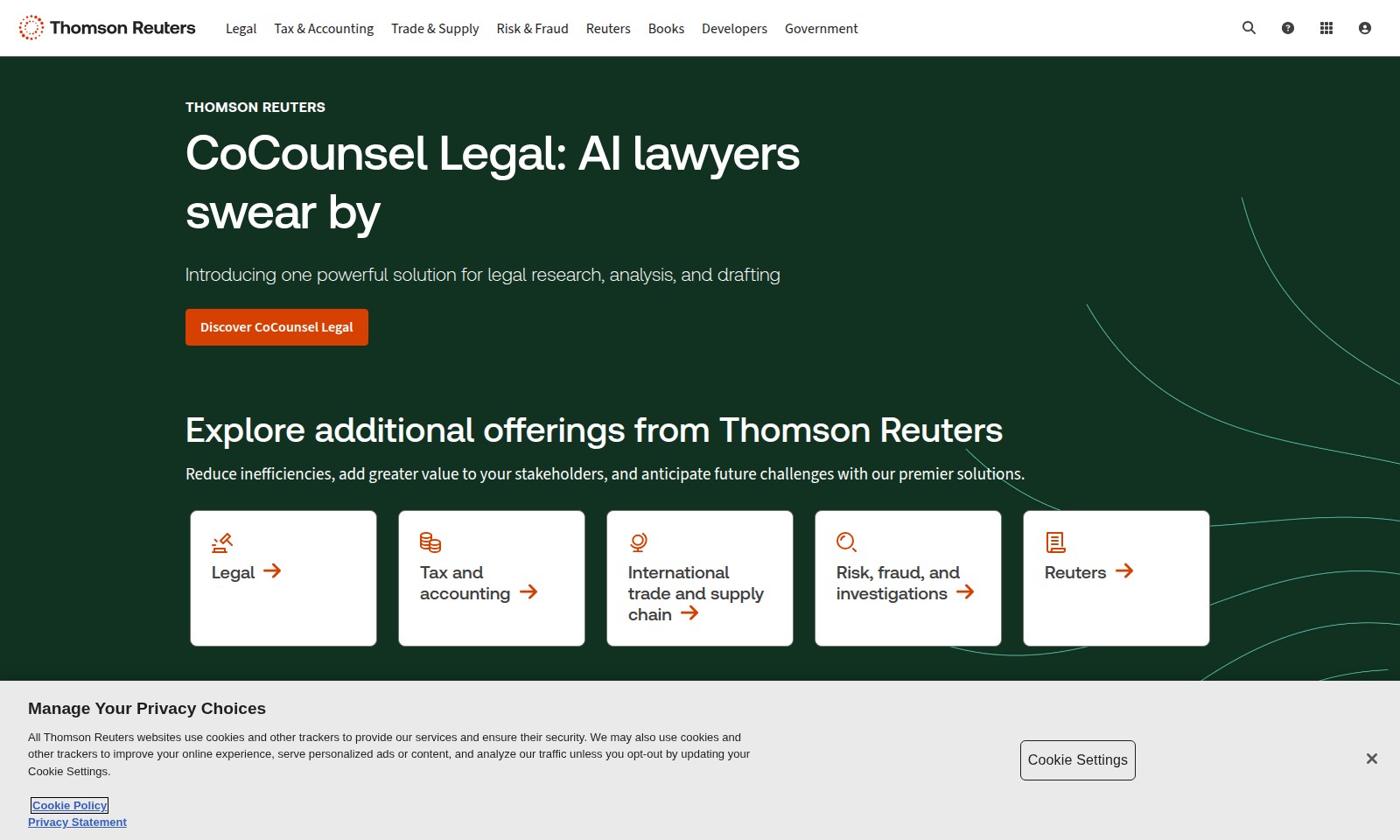Open International trade and supply chain card
Viewport: 1400px width, 840px height.
tap(700, 578)
